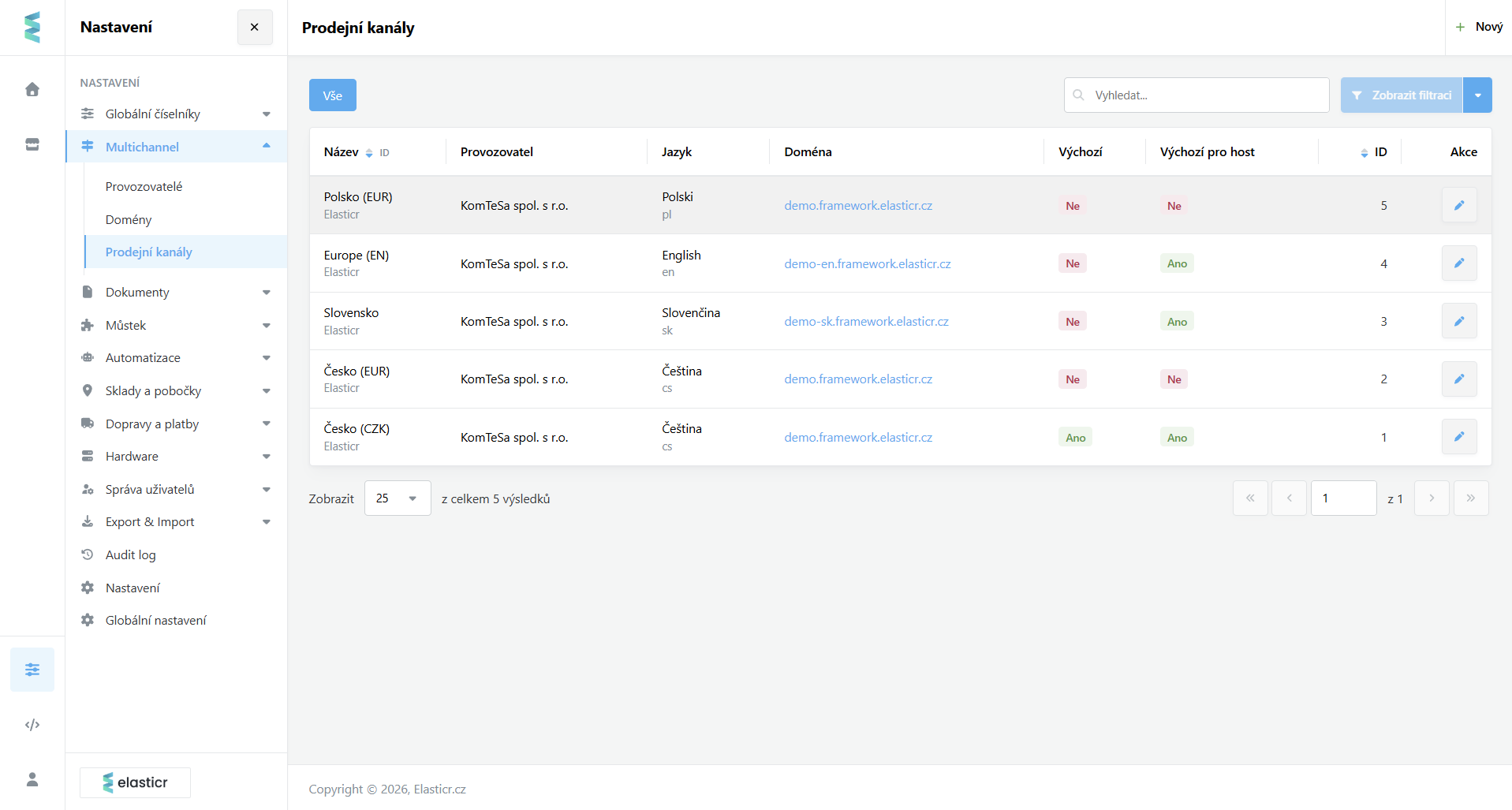Open the 25 per page dropdown
1512x810 pixels.
coord(398,498)
